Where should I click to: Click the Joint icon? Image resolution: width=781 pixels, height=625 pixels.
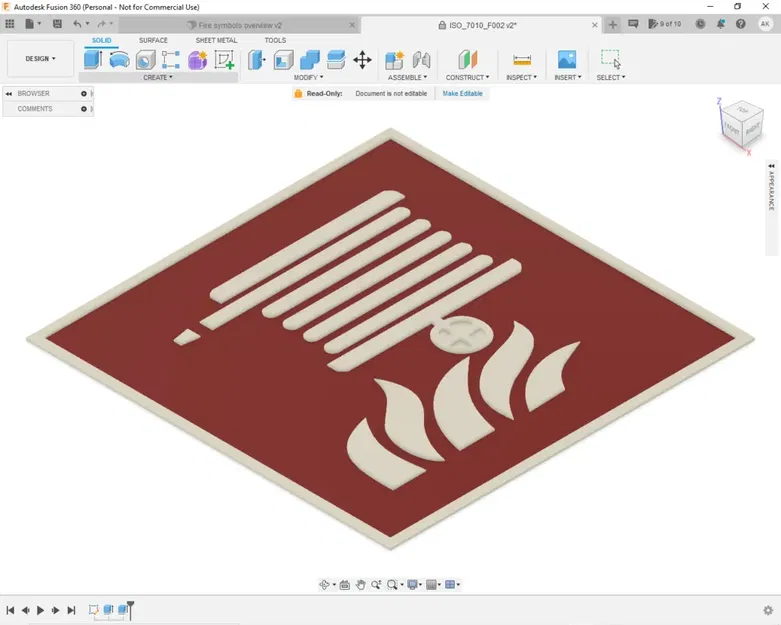click(421, 60)
